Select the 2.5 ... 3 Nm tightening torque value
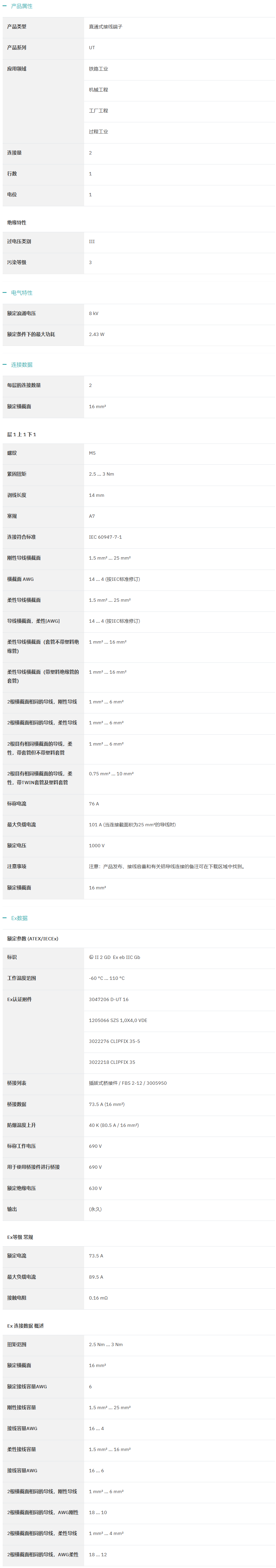The width and height of the screenshot is (276, 1568). pyautogui.click(x=102, y=474)
